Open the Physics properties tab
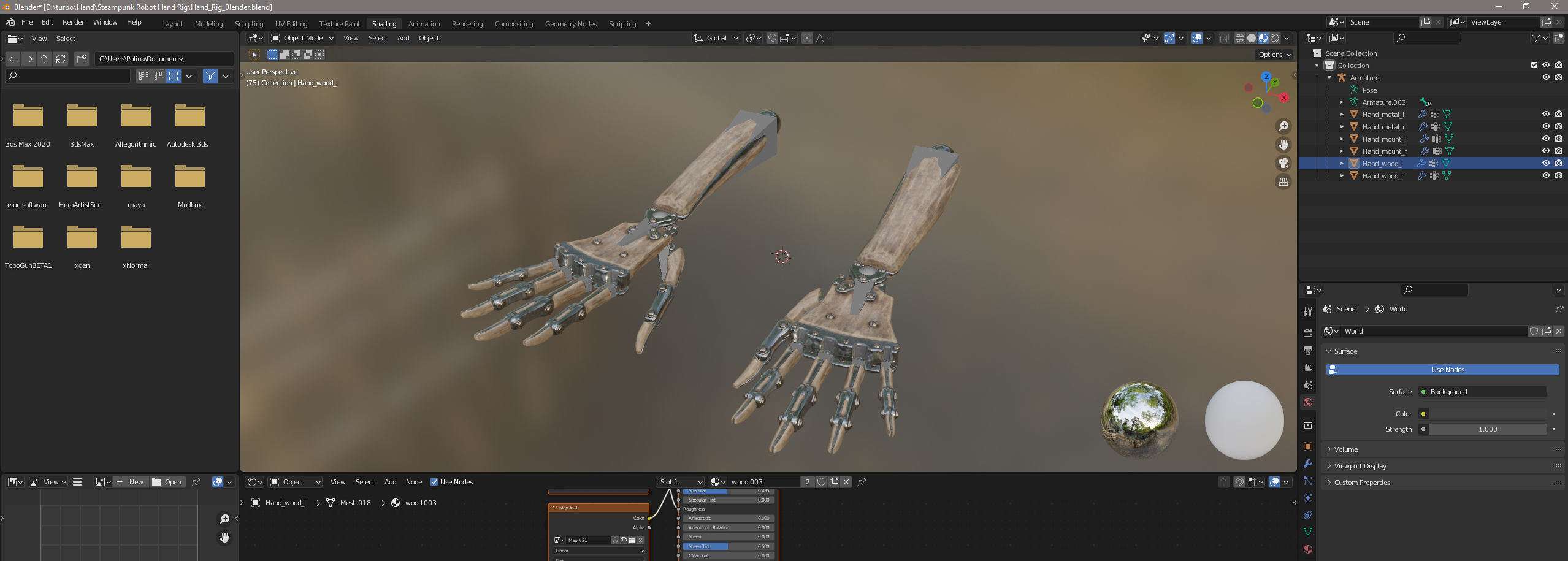This screenshot has height=561, width=1568. click(1308, 498)
